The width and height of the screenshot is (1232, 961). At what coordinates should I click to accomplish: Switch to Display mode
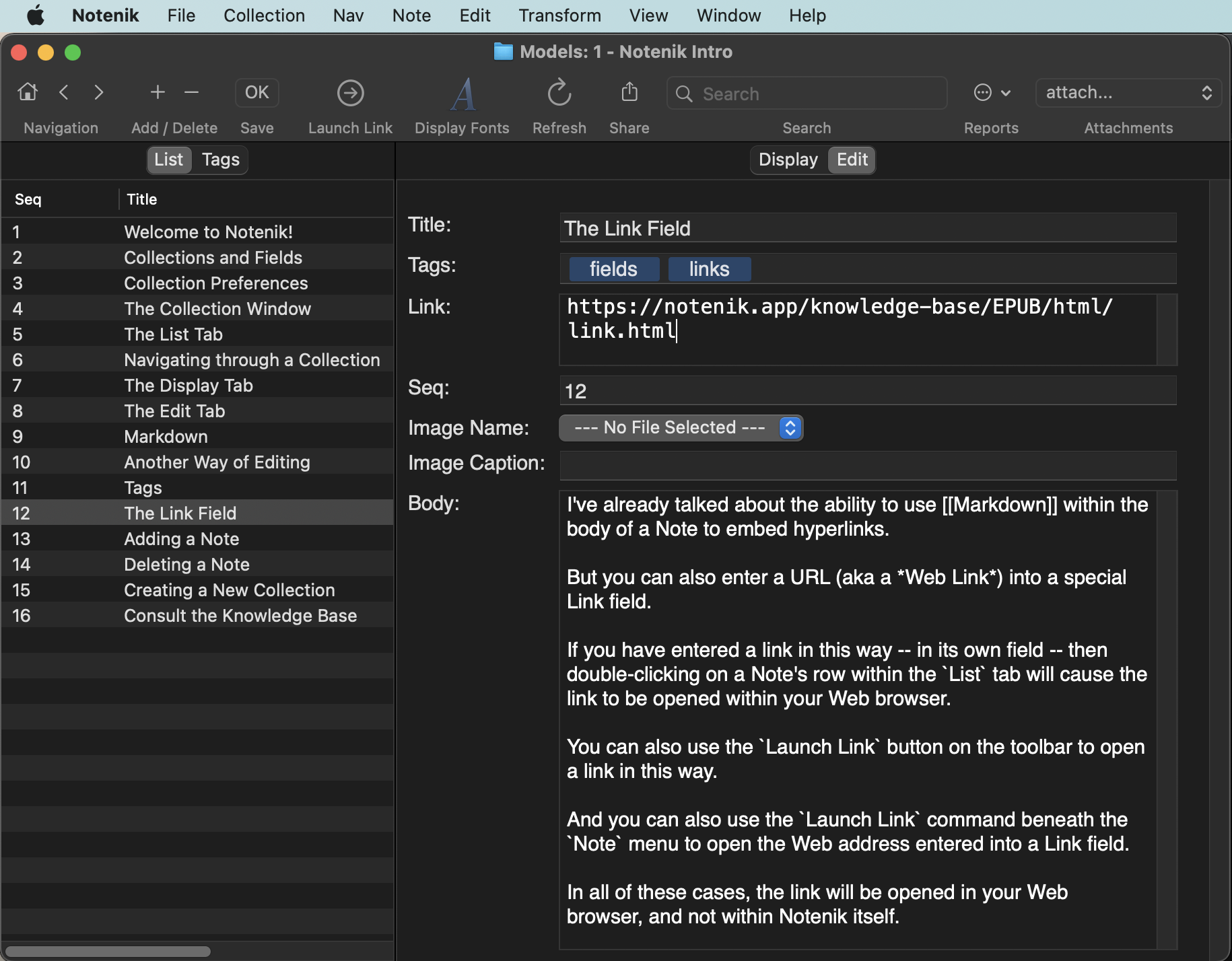click(788, 159)
